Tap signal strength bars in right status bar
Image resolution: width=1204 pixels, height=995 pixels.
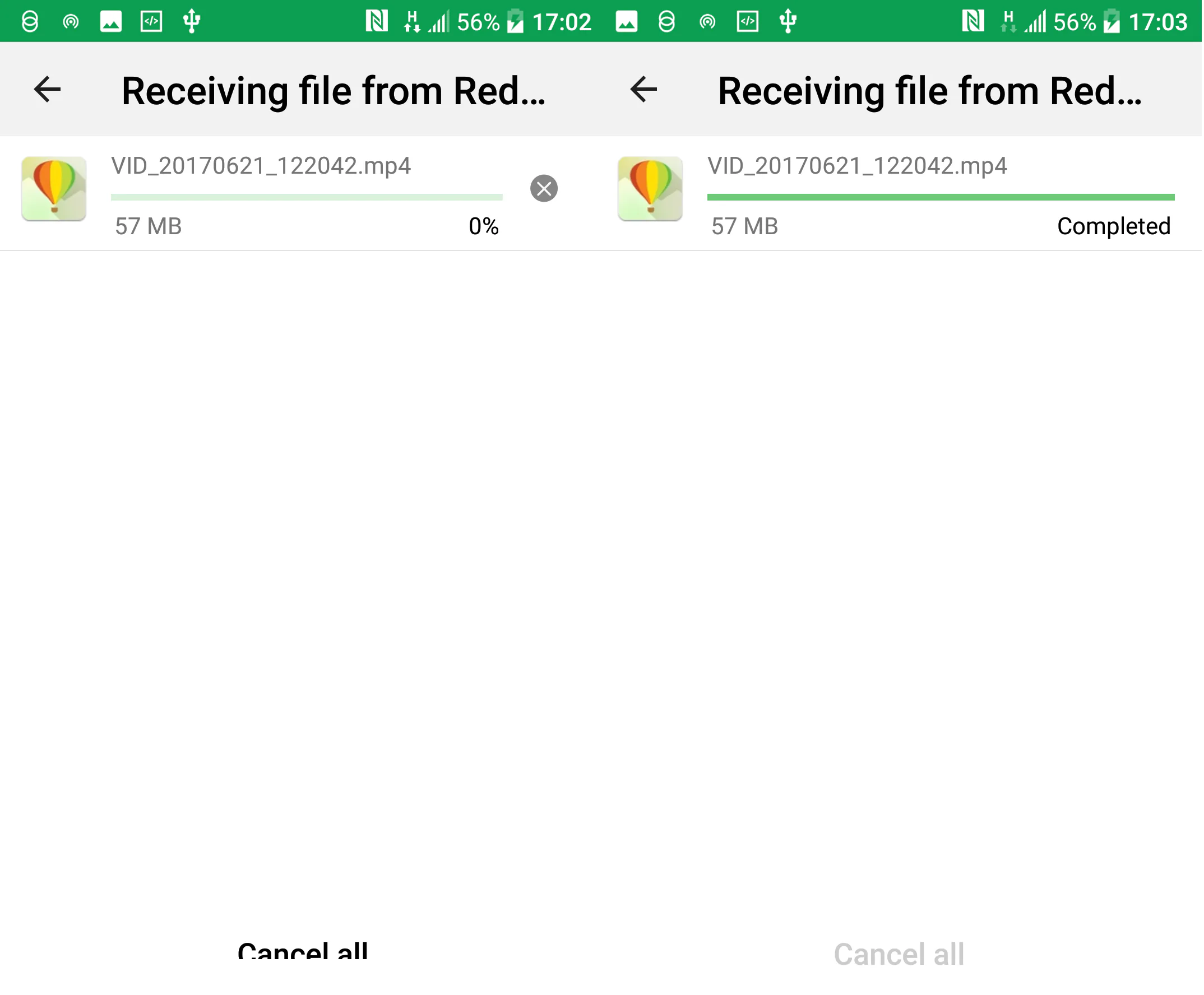pyautogui.click(x=1036, y=22)
